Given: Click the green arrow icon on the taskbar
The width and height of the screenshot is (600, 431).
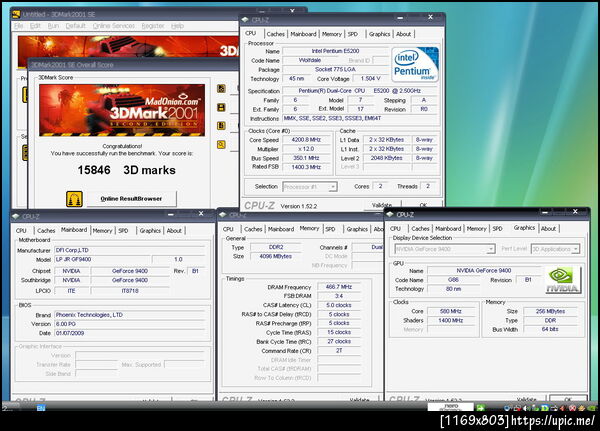Looking at the screenshot, I should [480, 408].
